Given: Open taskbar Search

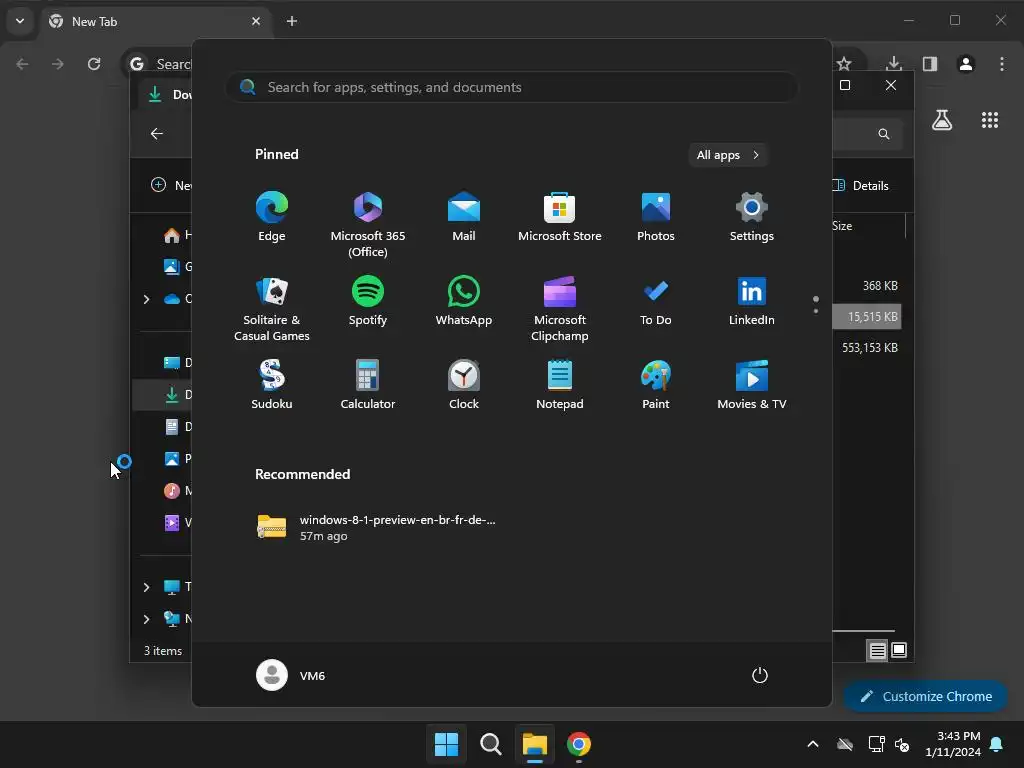Looking at the screenshot, I should 490,744.
